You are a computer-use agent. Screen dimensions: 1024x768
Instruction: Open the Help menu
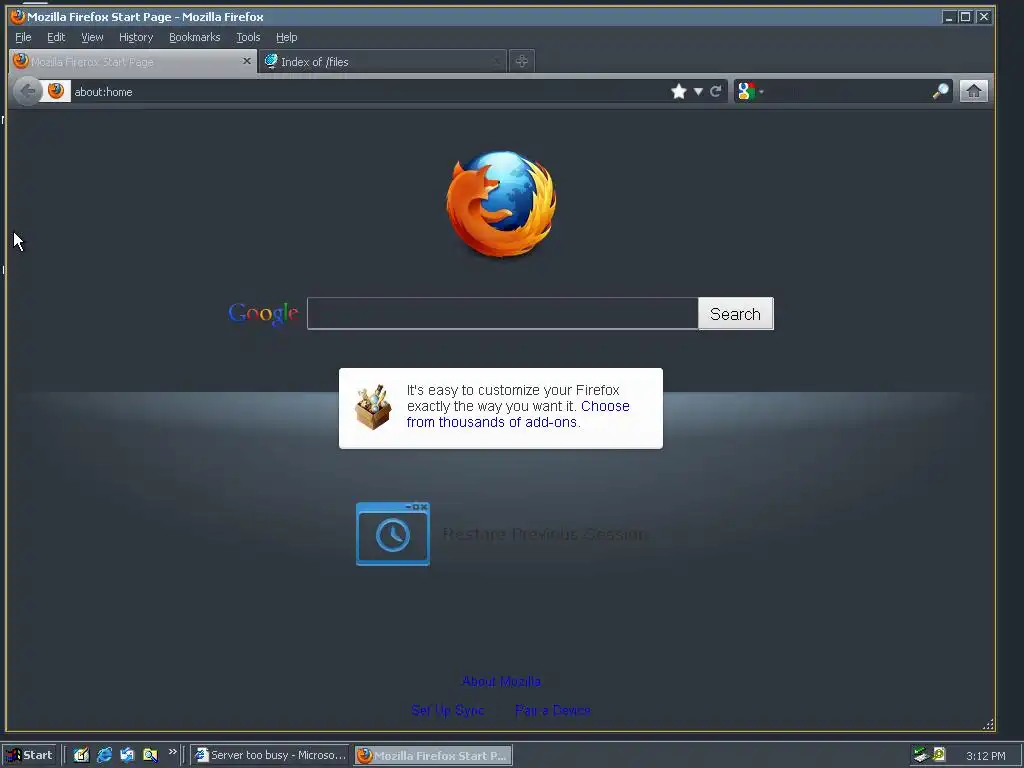click(x=286, y=37)
